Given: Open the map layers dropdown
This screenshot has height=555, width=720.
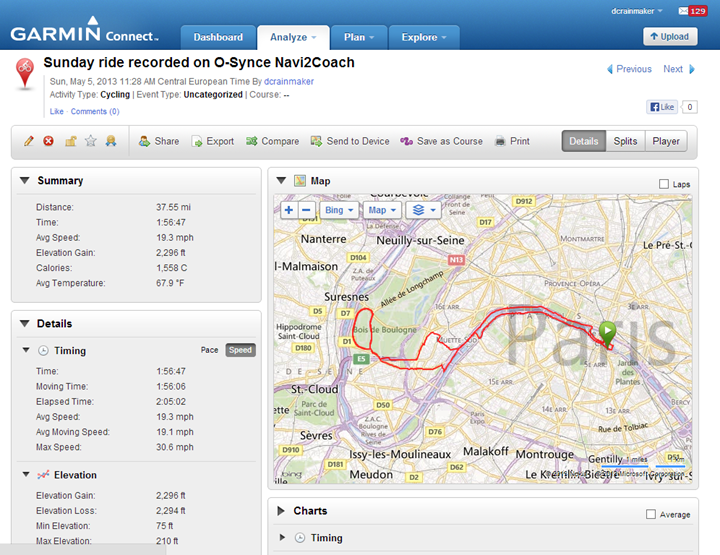Looking at the screenshot, I should [x=423, y=210].
